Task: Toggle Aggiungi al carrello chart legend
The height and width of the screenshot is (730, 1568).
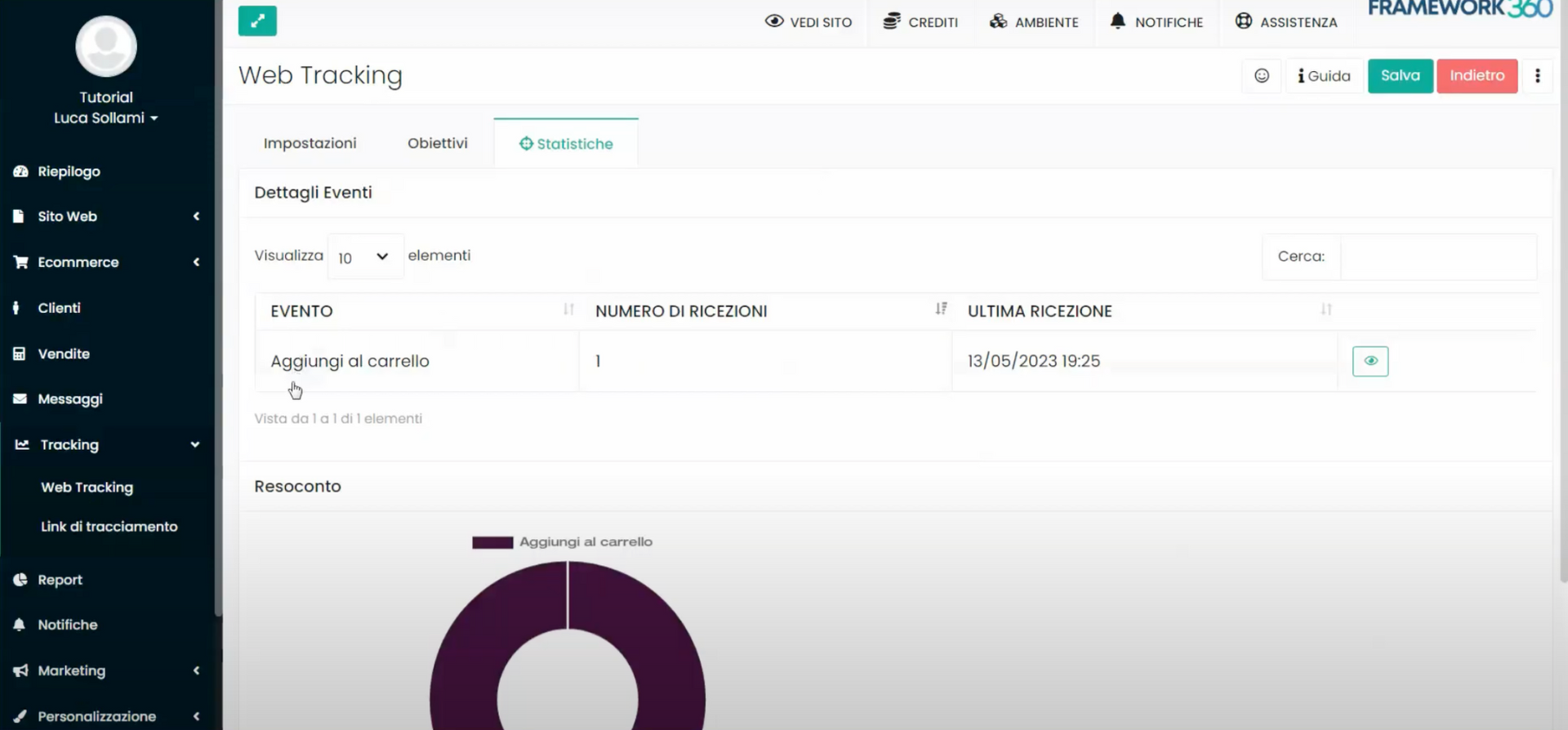Action: pos(562,542)
